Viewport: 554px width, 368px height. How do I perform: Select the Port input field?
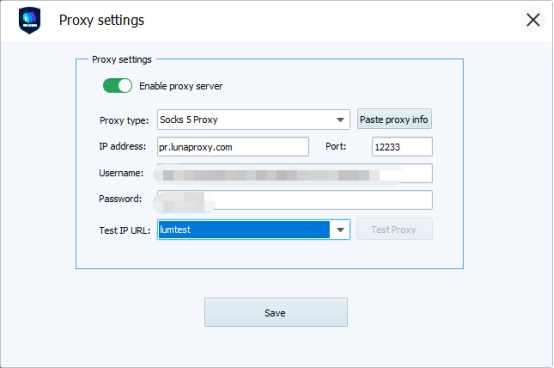pos(402,147)
